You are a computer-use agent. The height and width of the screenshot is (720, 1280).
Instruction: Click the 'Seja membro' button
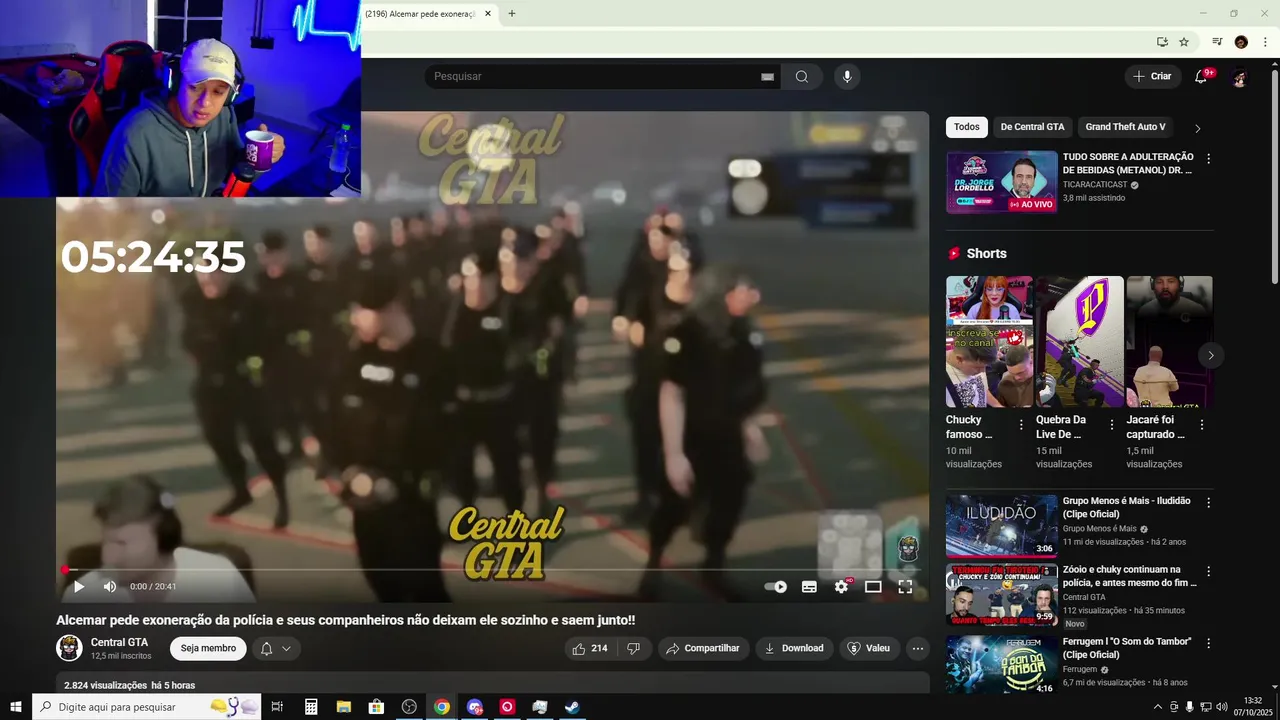(208, 648)
